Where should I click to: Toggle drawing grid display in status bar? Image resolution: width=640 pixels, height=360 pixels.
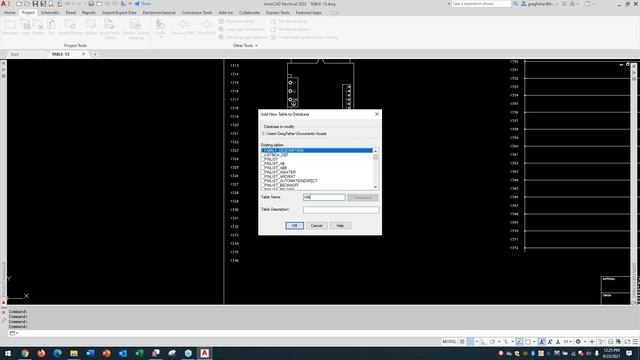tap(462, 342)
